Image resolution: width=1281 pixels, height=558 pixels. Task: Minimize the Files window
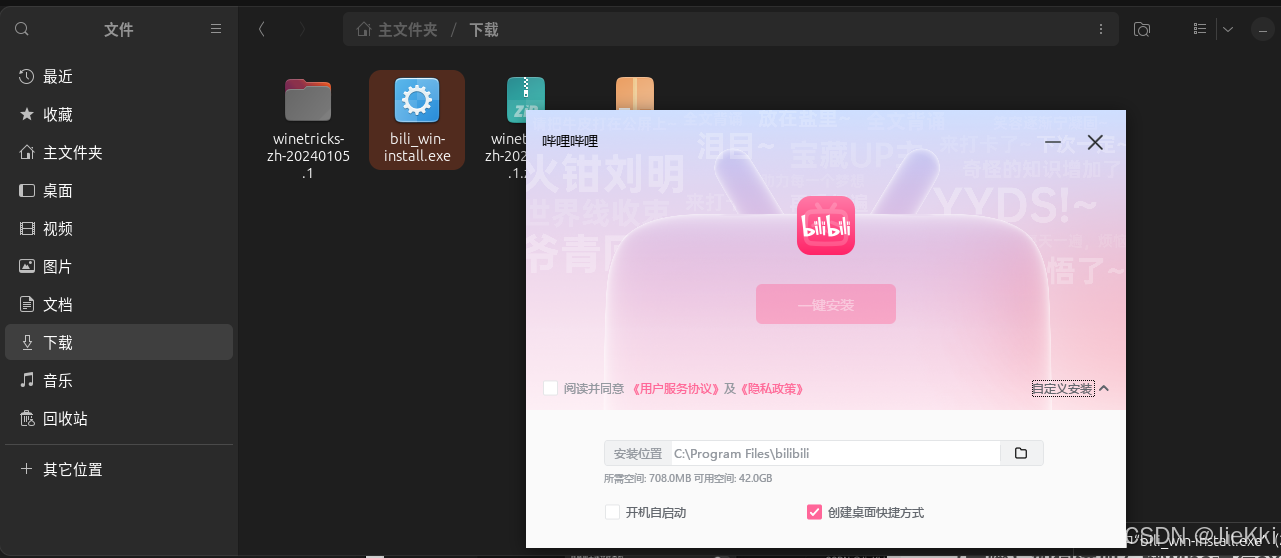(1264, 30)
